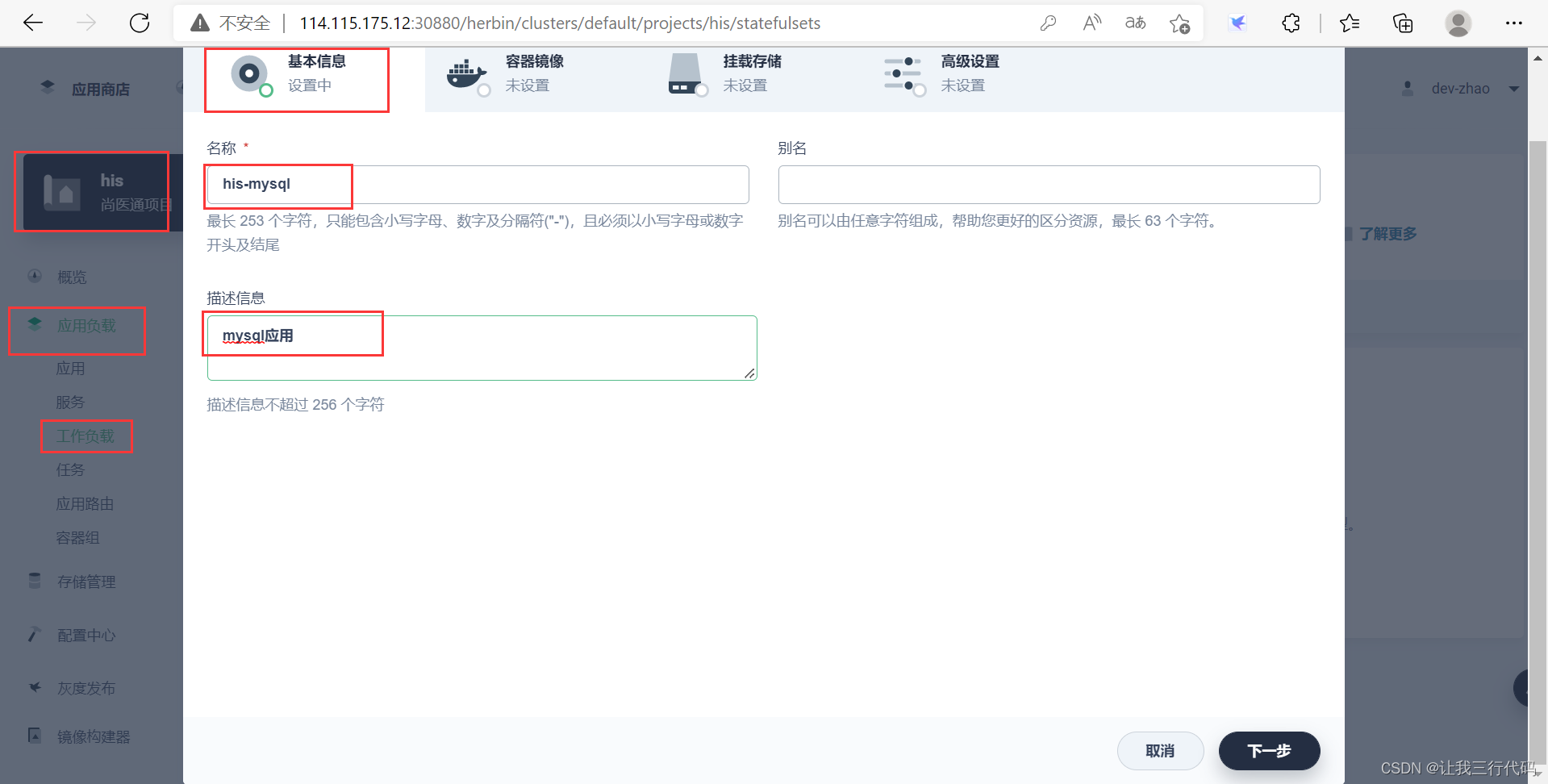This screenshot has width=1548, height=784.
Task: Click the 描述信息 text area
Action: point(482,348)
